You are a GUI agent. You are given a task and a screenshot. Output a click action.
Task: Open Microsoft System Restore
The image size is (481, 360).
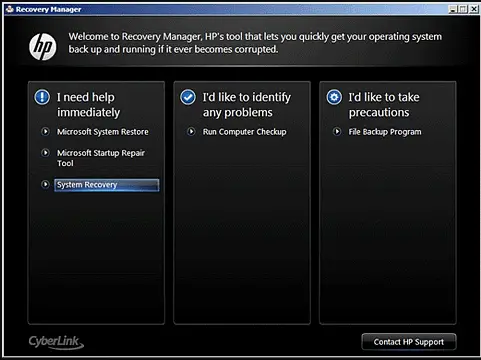(x=103, y=132)
